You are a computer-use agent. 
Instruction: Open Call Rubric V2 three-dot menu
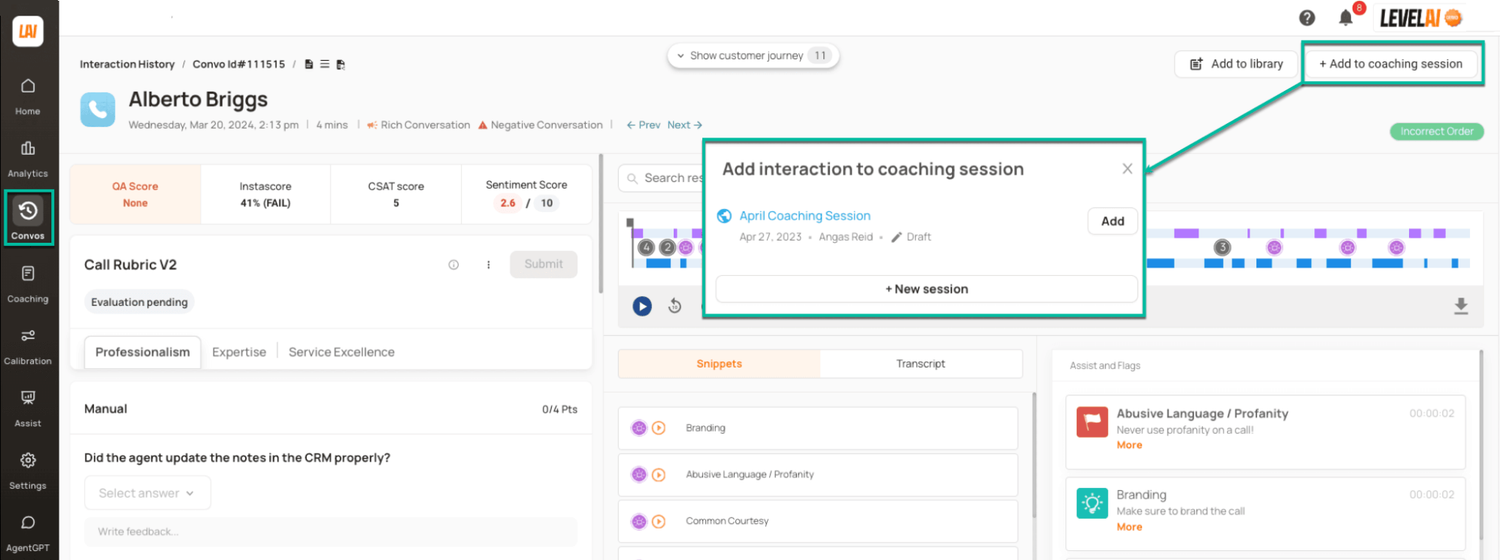489,265
